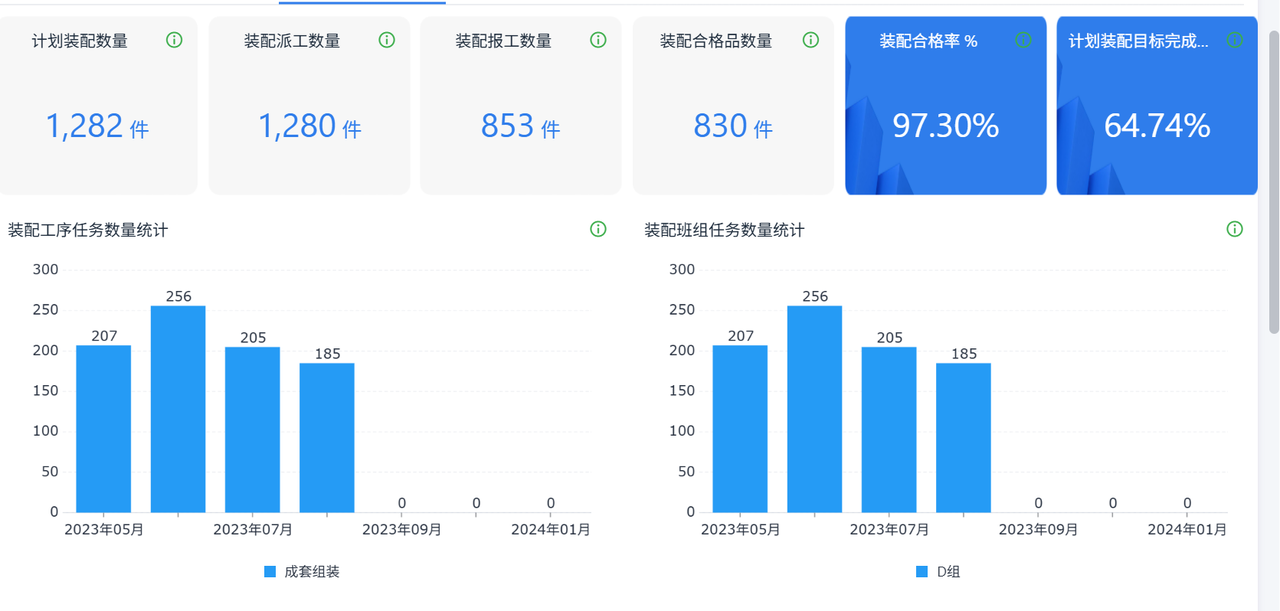The height and width of the screenshot is (611, 1280).
Task: Toggle the D组 legend entry
Action: [x=938, y=572]
